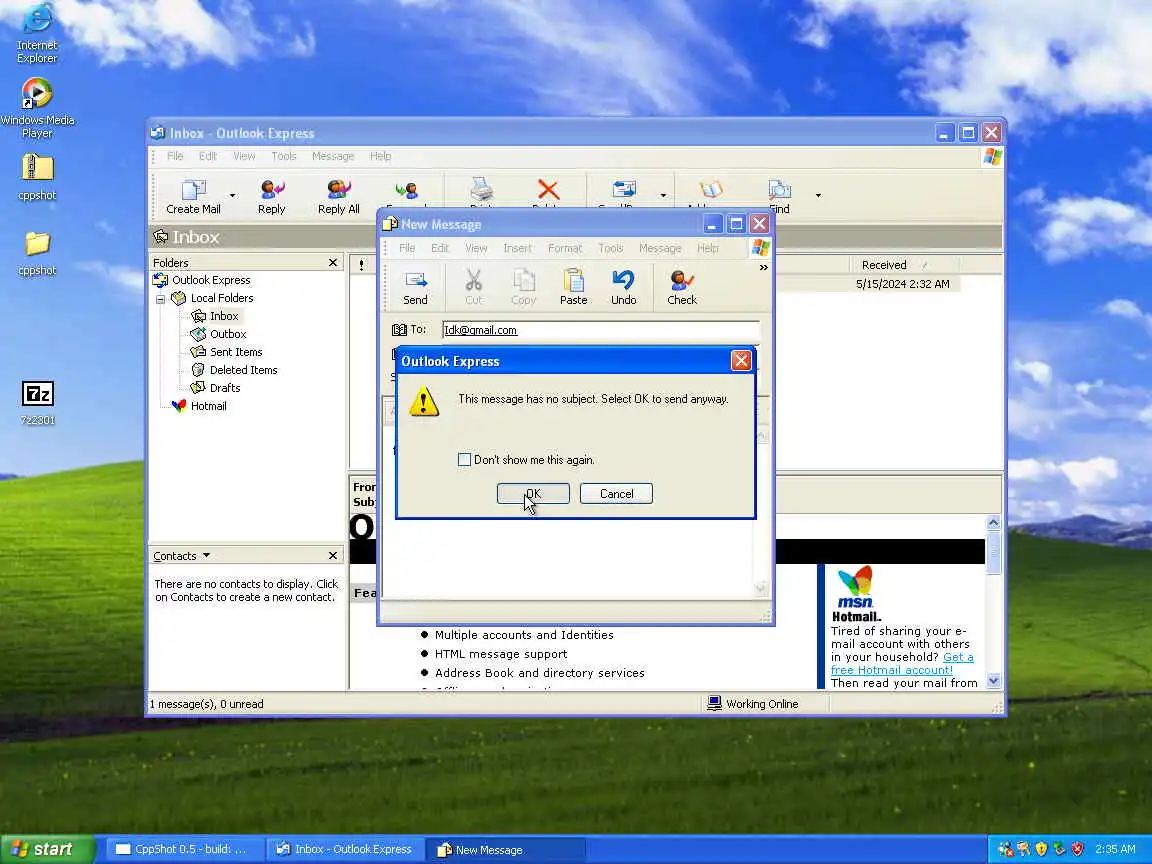Sort by the priority exclamation column header
This screenshot has height=864, width=1152.
[361, 265]
